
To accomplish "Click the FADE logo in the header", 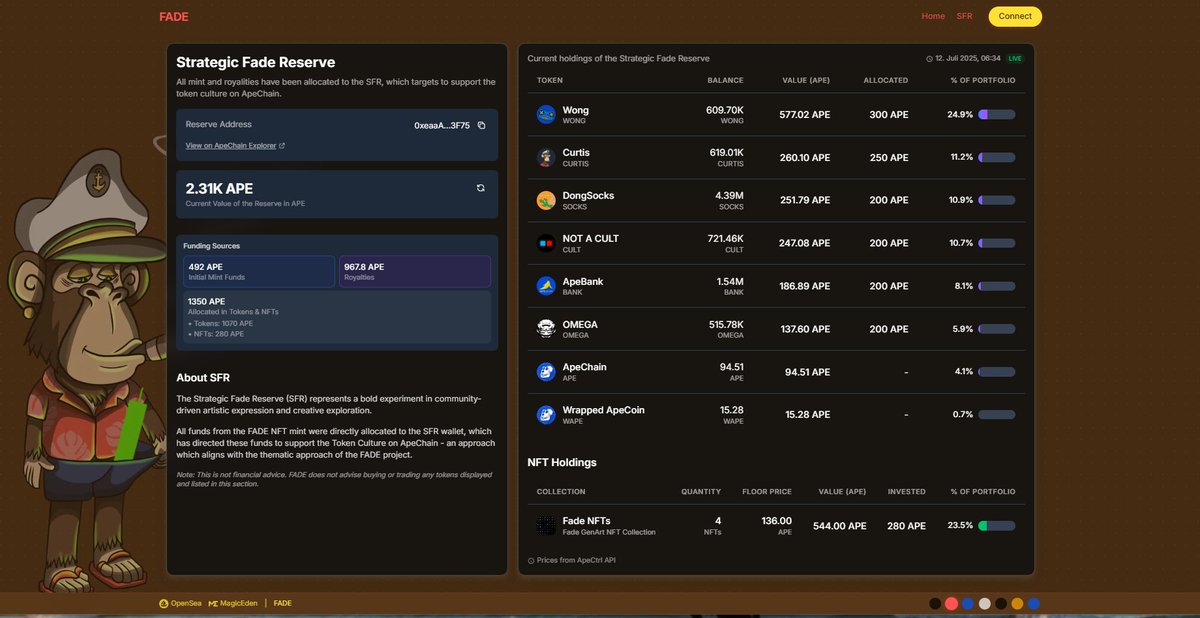I will click(173, 17).
